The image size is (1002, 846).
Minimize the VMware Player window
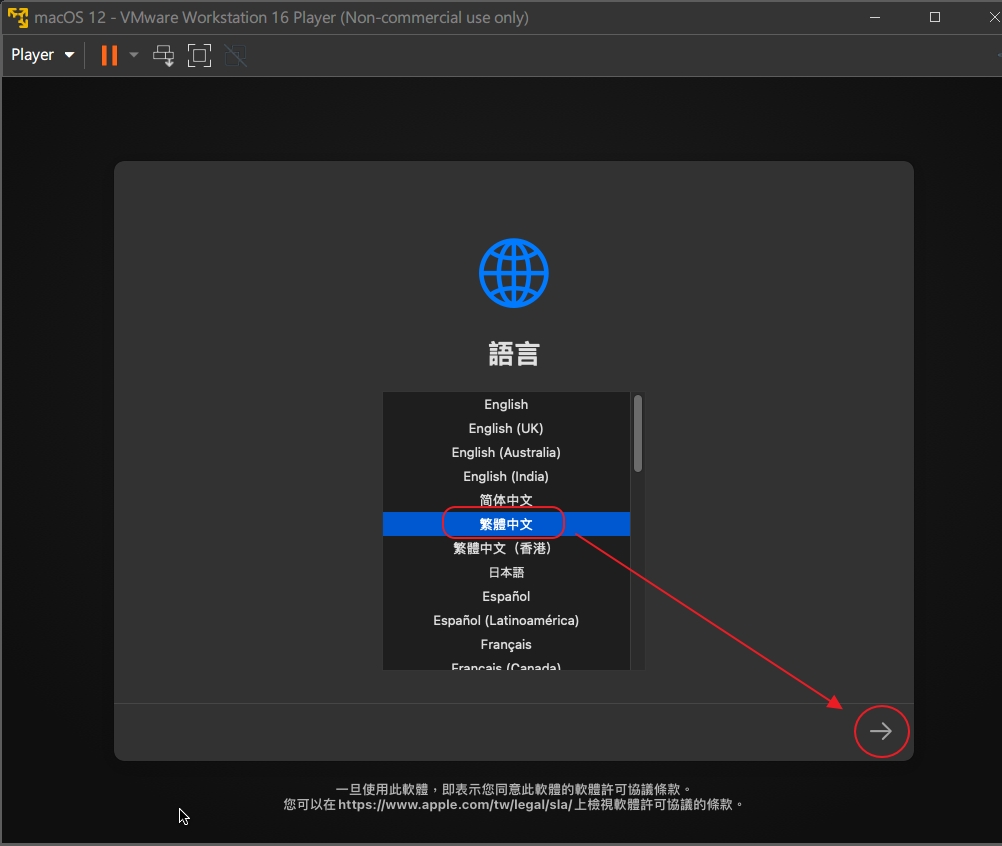pyautogui.click(x=875, y=17)
